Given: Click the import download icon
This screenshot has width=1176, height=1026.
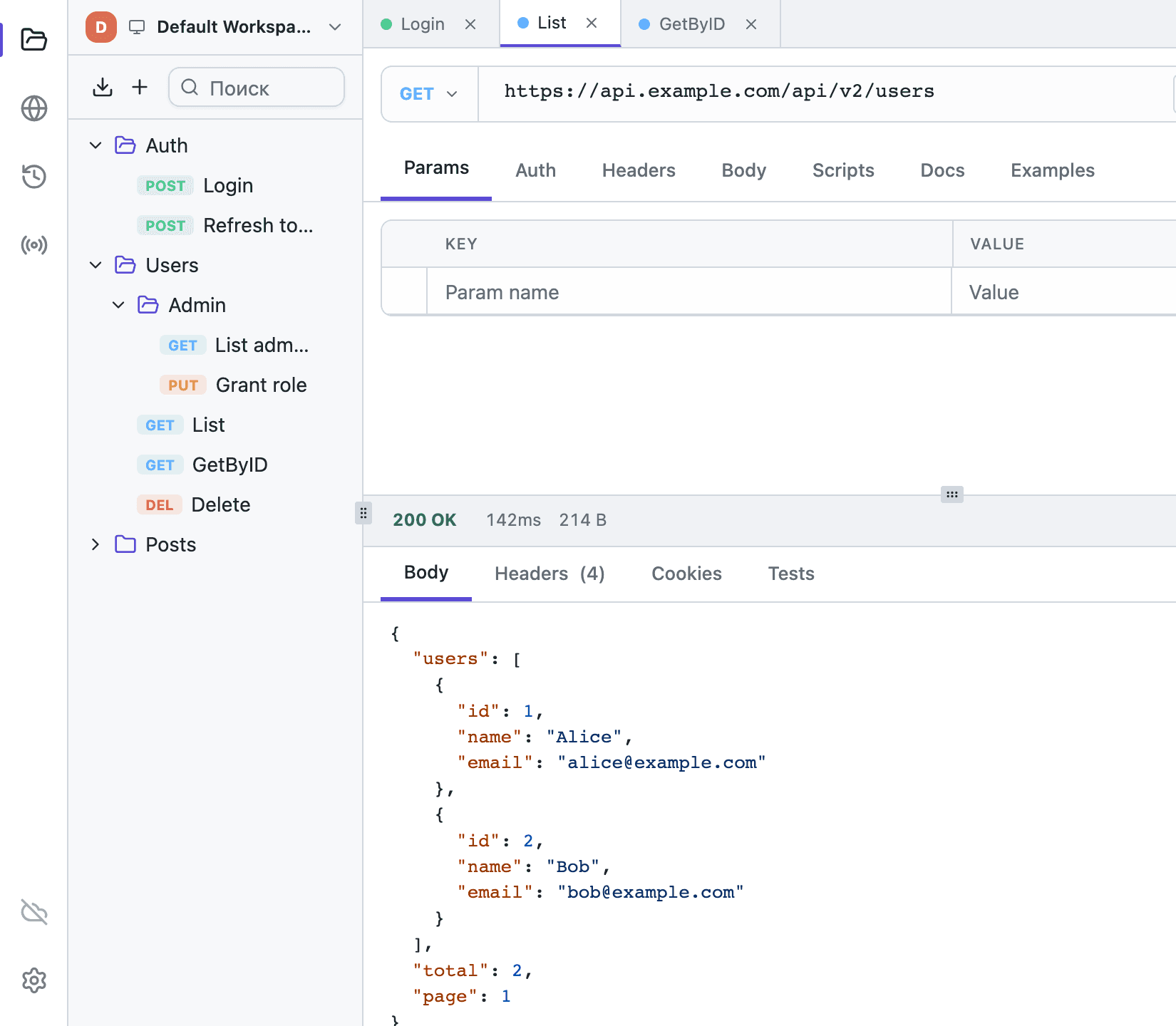Looking at the screenshot, I should [103, 87].
